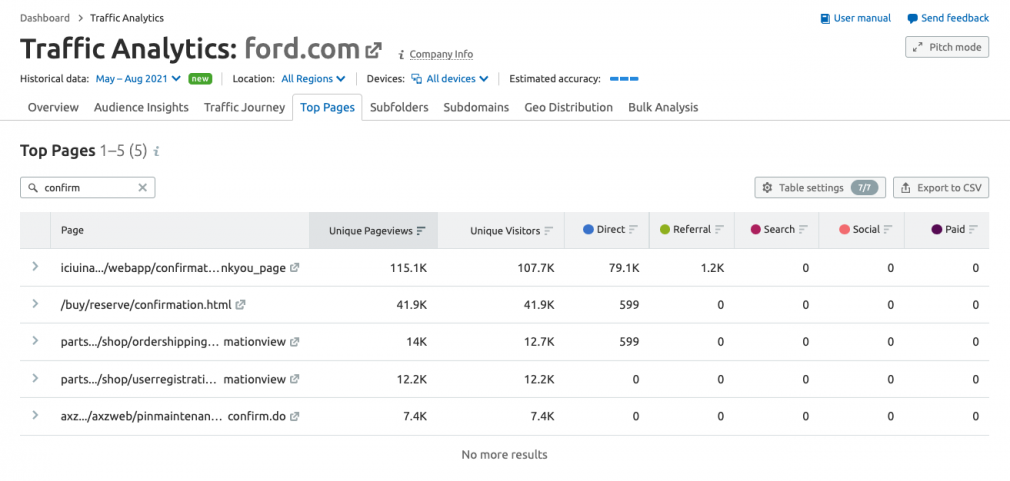
Task: Click the Send feedback speech bubble icon
Action: pyautogui.click(x=913, y=19)
